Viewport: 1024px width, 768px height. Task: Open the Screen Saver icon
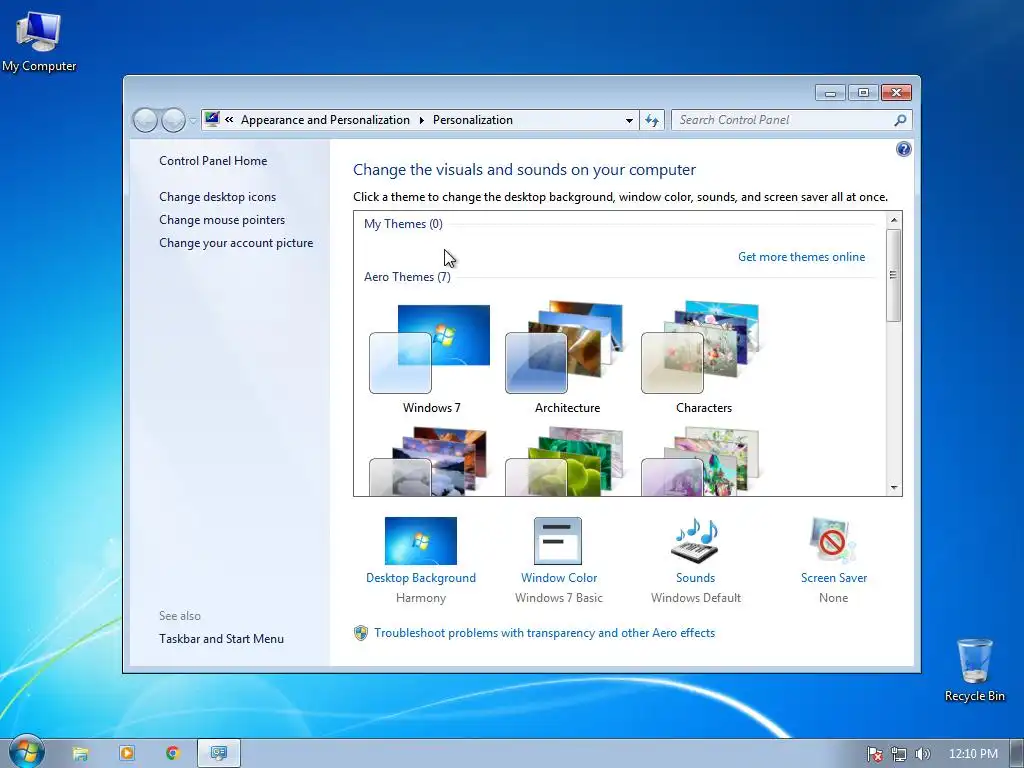[833, 541]
